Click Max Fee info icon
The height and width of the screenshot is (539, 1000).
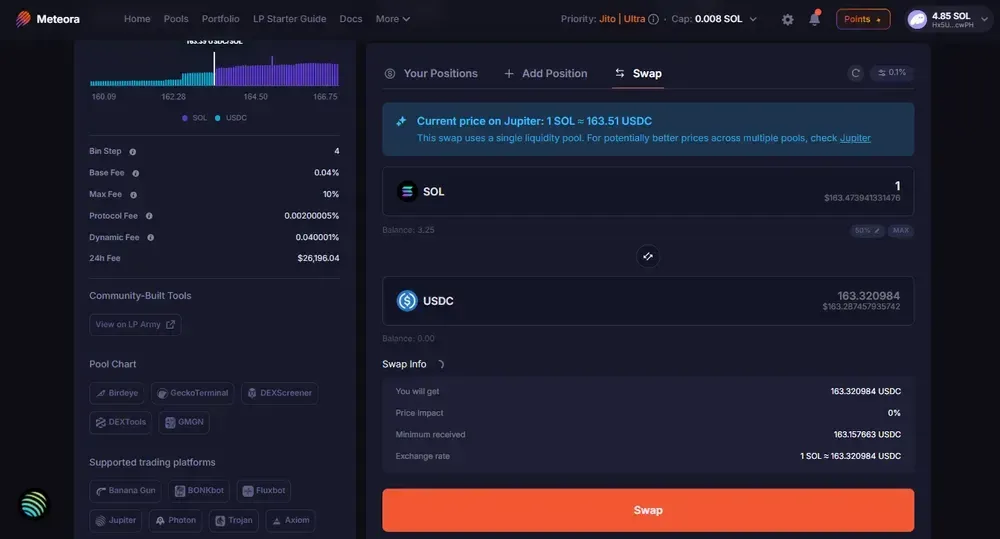click(x=133, y=195)
